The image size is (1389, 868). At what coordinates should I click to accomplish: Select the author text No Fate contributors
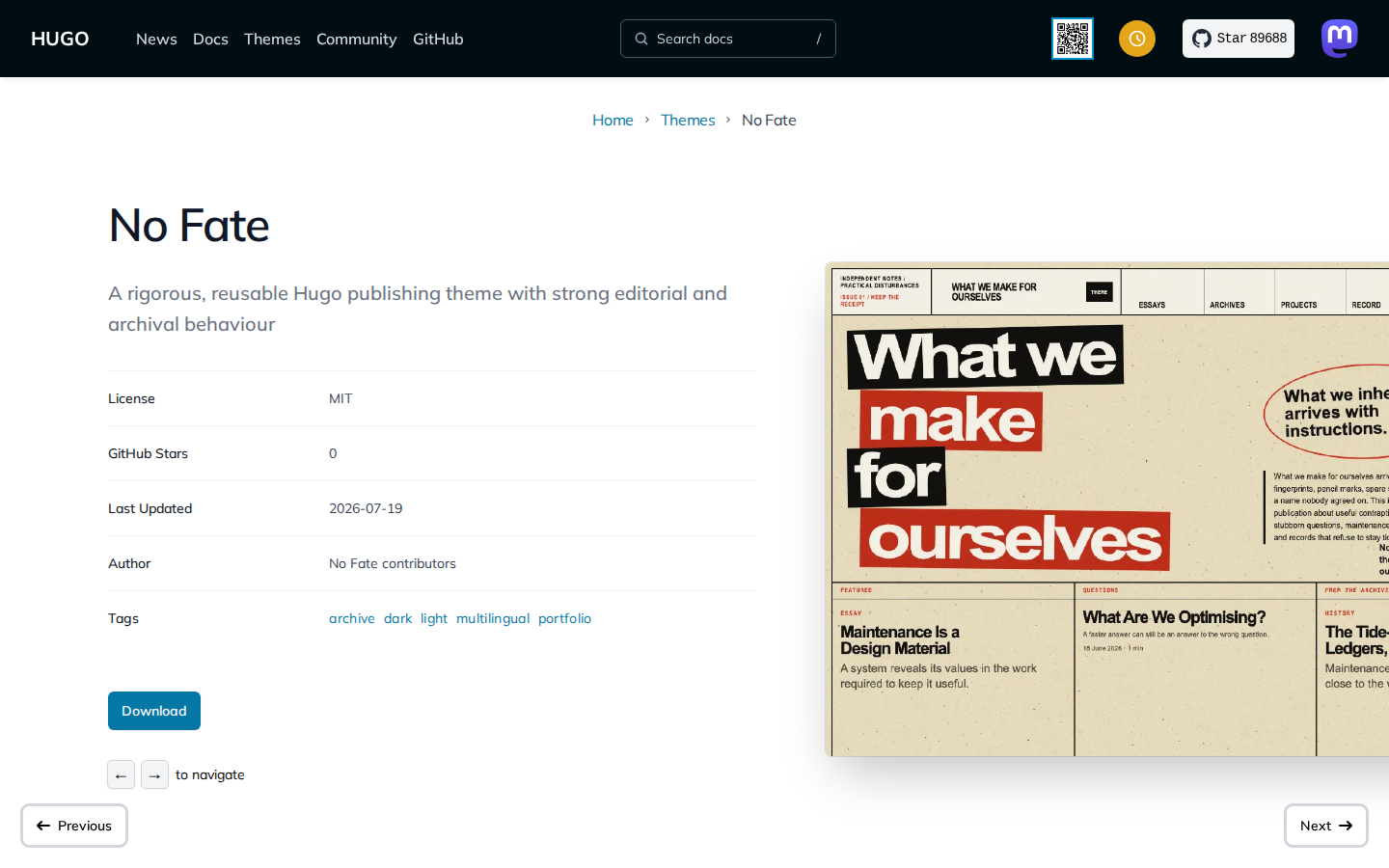click(x=393, y=563)
